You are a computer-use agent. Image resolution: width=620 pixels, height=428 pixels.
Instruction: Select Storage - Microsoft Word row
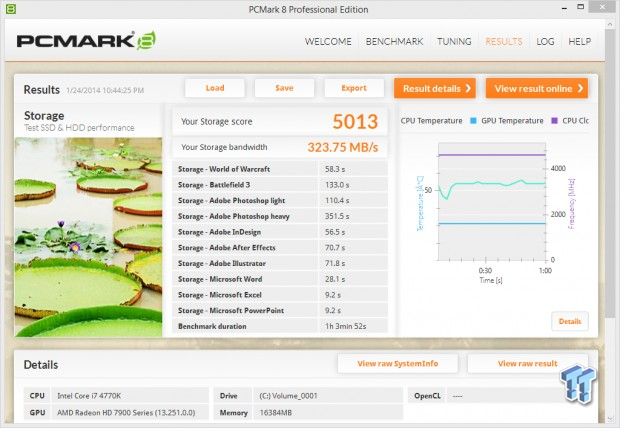[x=280, y=279]
